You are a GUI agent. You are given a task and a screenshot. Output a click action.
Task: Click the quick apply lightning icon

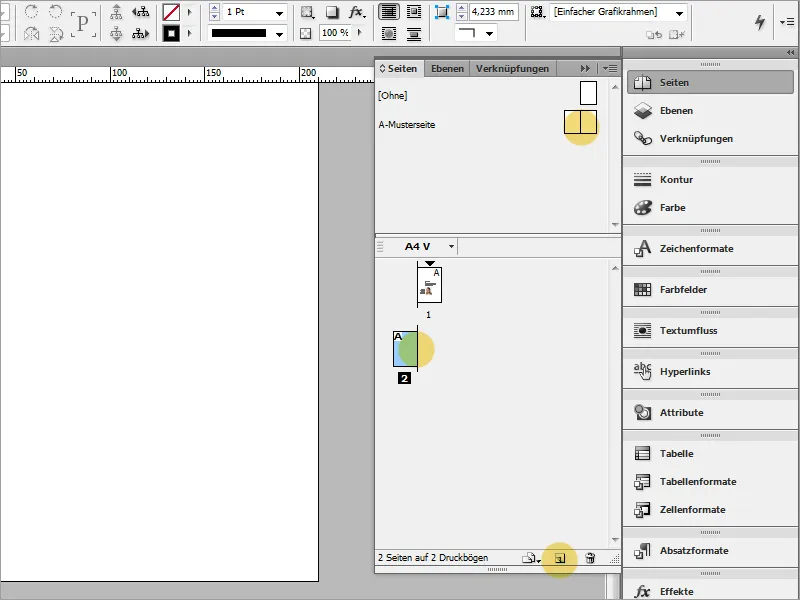(x=760, y=22)
